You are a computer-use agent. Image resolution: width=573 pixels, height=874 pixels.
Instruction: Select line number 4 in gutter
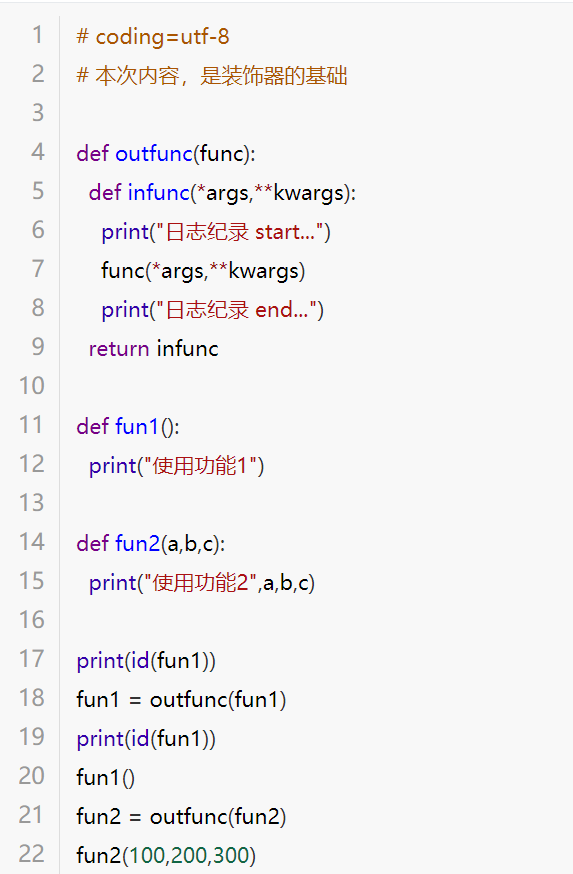click(37, 152)
